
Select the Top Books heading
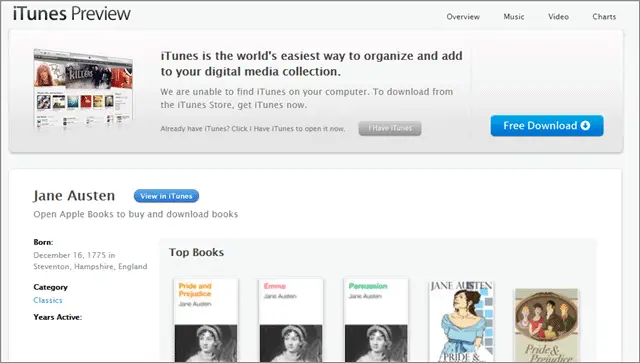[x=196, y=252]
